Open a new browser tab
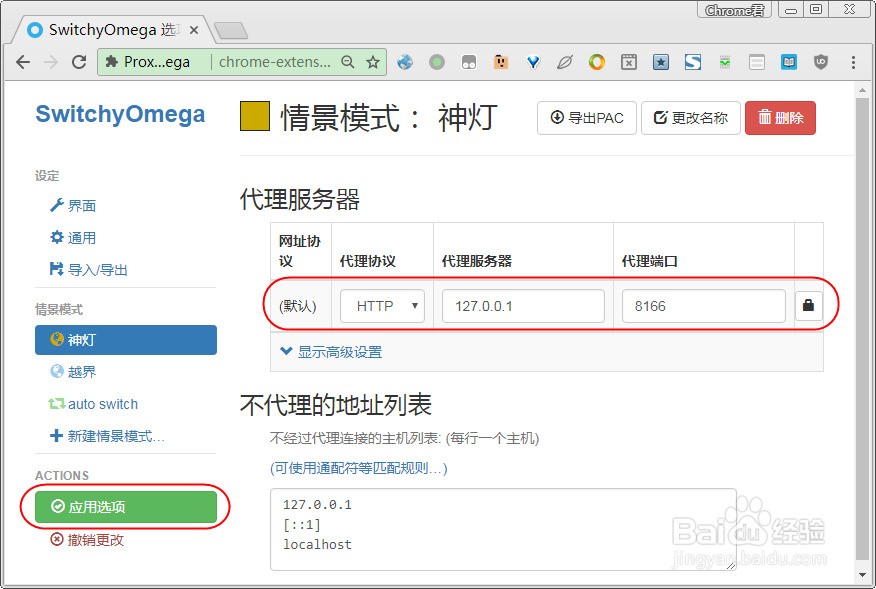This screenshot has width=876, height=589. [x=231, y=31]
